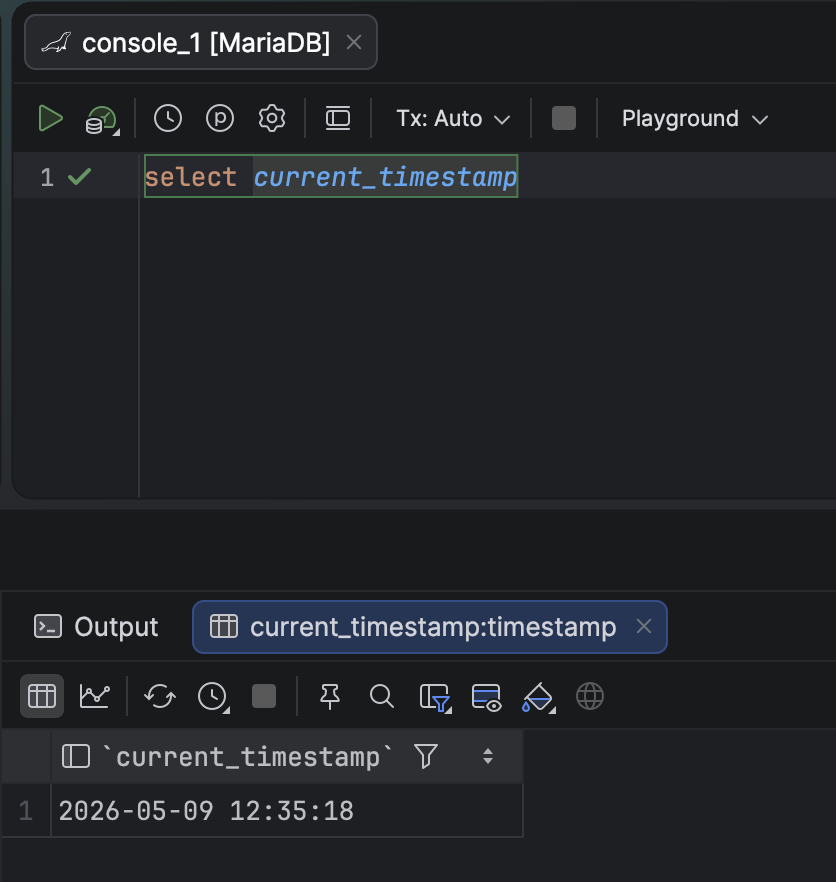Open console settings gear
The height and width of the screenshot is (882, 836).
click(272, 119)
